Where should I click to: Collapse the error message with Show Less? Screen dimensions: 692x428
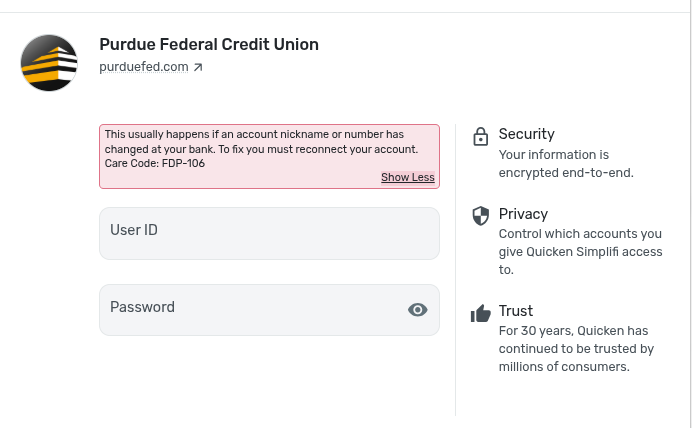click(x=407, y=177)
